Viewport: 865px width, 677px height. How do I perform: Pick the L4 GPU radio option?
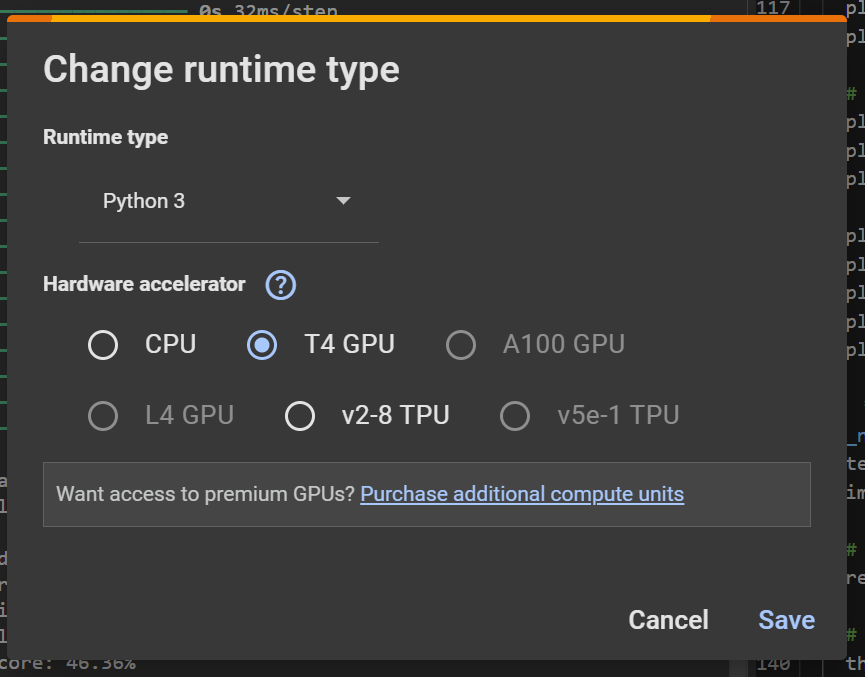coord(103,415)
